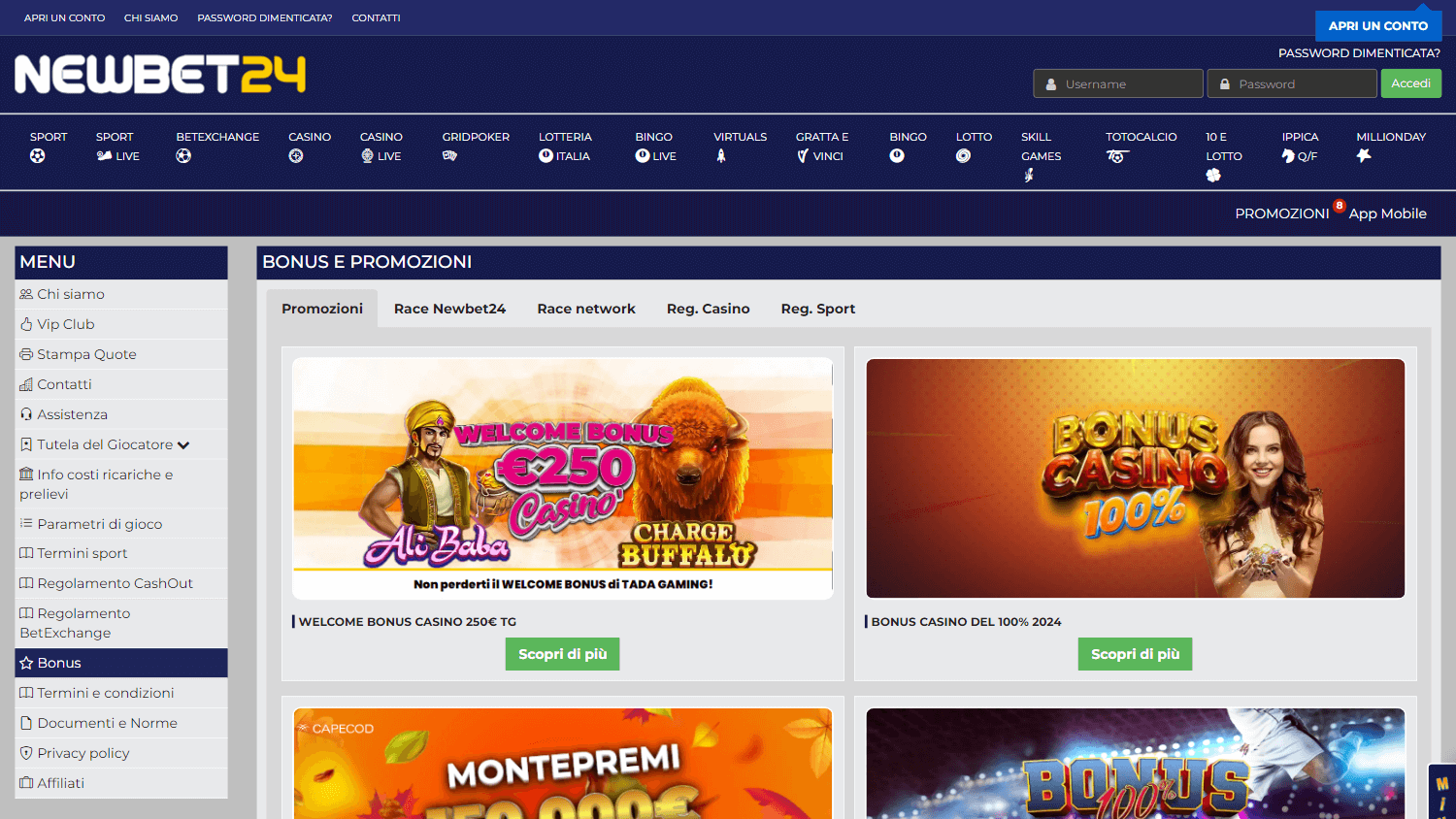The width and height of the screenshot is (1456, 819).
Task: Focus the Username input field
Action: pos(1118,83)
